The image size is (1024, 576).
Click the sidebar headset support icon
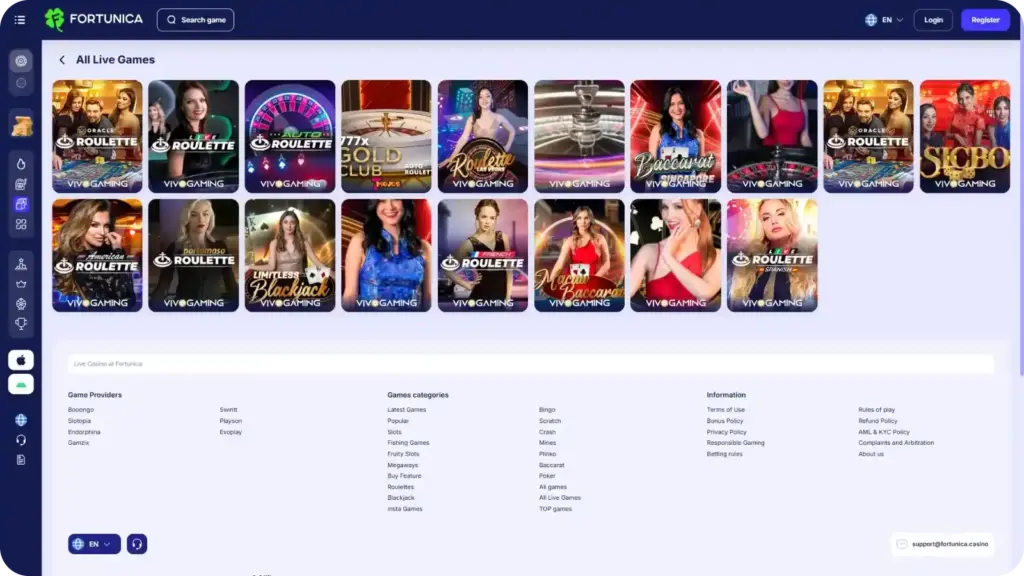click(21, 440)
